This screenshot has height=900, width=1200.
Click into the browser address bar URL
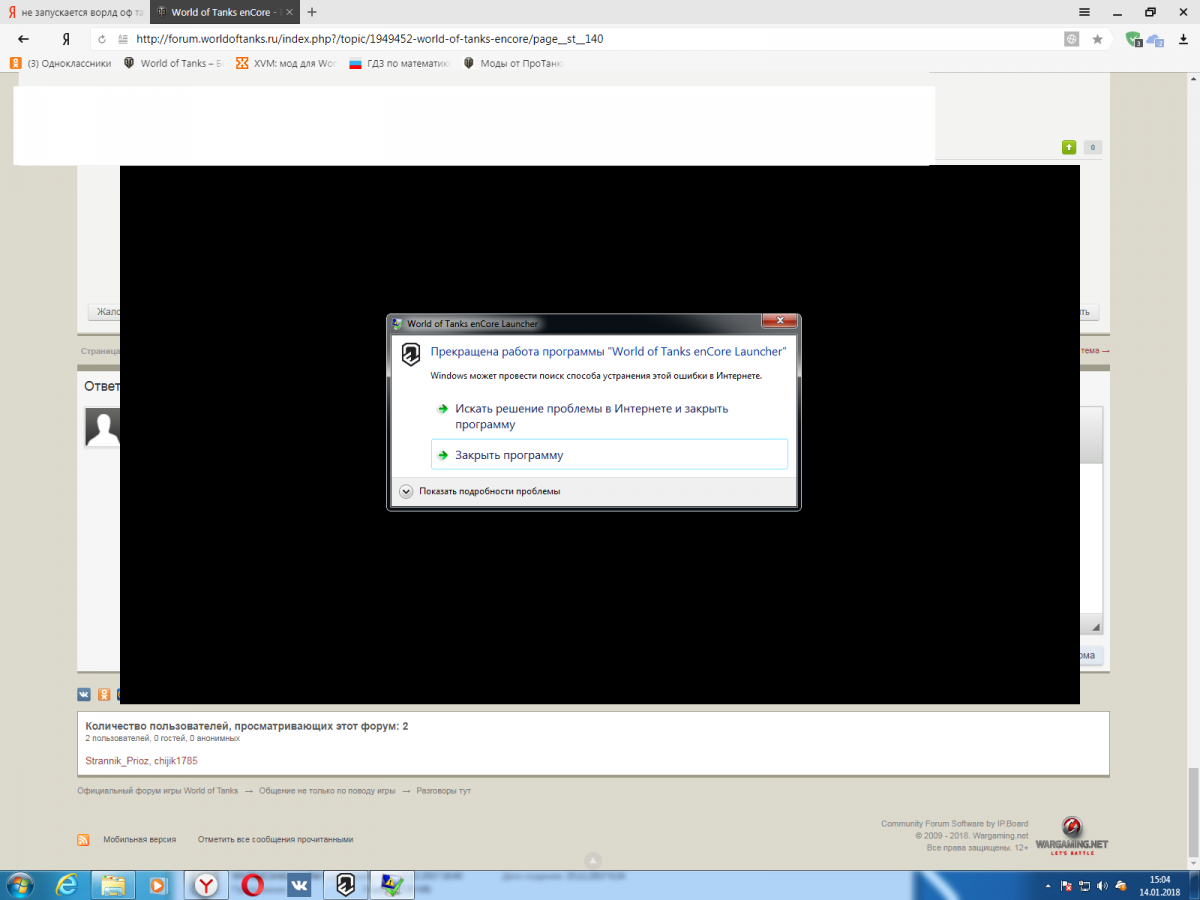click(369, 39)
